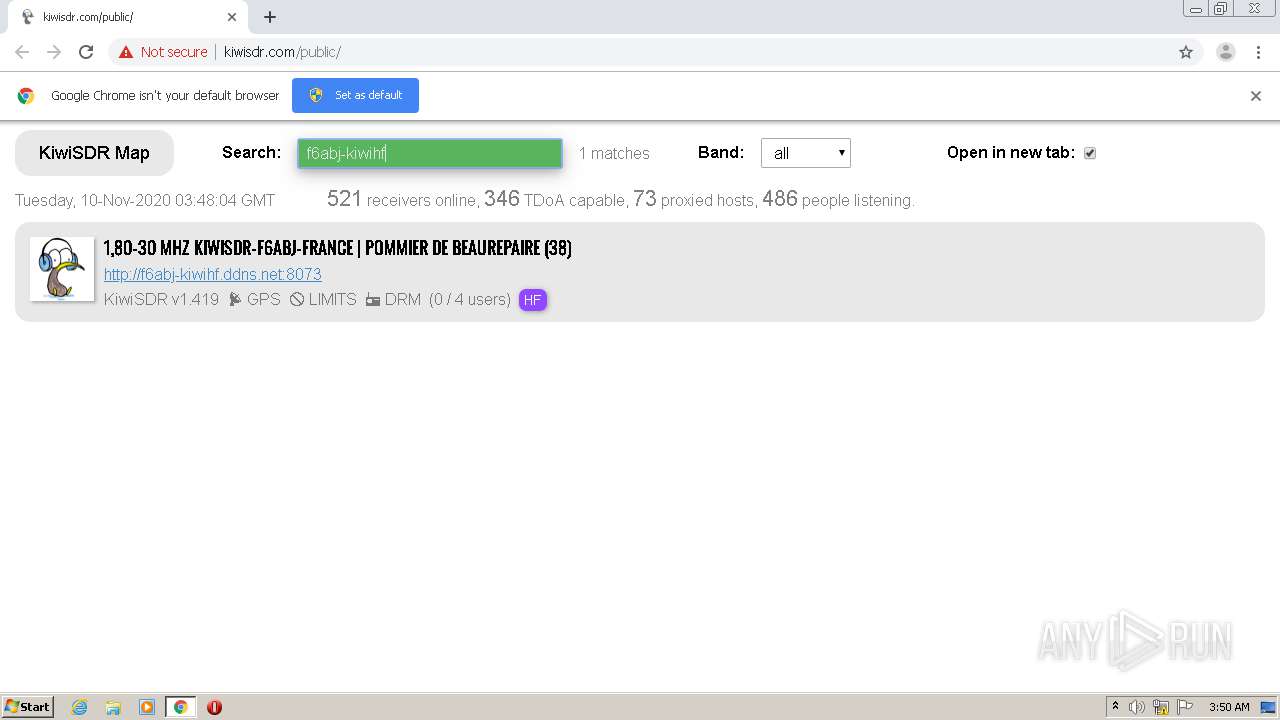Toggle the Open in new tab checkbox
Viewport: 1280px width, 720px height.
pyautogui.click(x=1090, y=153)
